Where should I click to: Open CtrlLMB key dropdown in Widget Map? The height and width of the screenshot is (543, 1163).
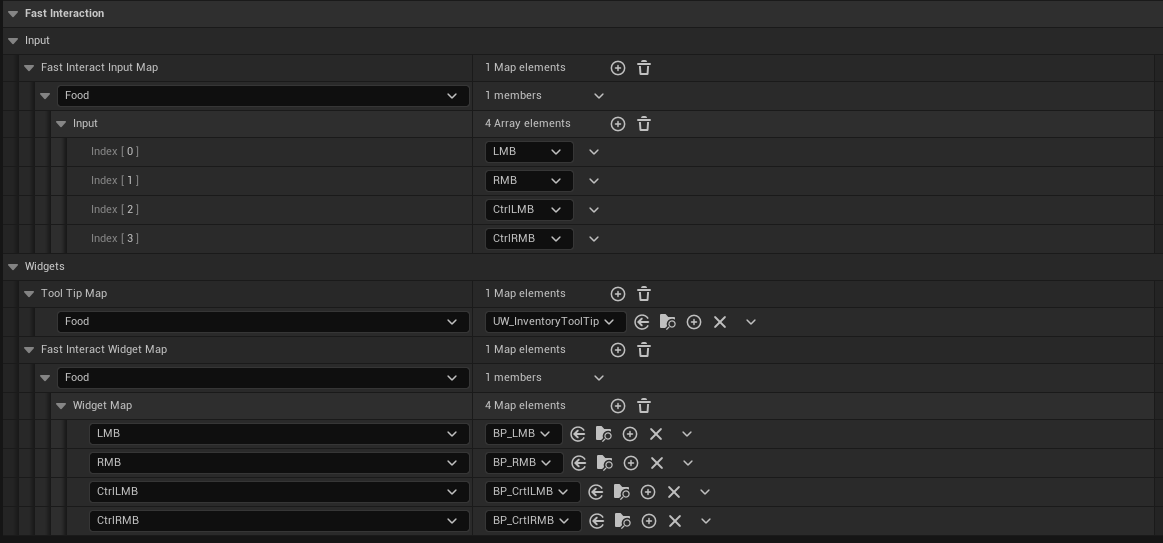click(279, 492)
